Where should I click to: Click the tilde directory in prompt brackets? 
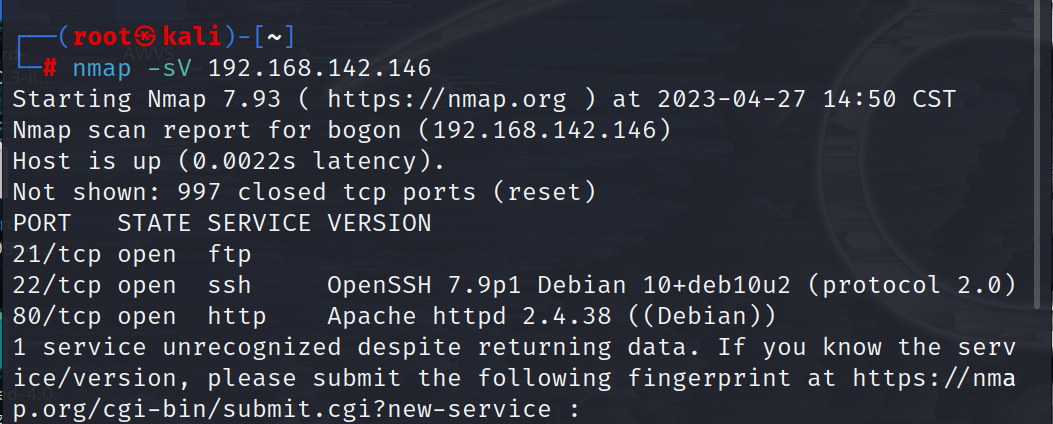click(x=275, y=38)
